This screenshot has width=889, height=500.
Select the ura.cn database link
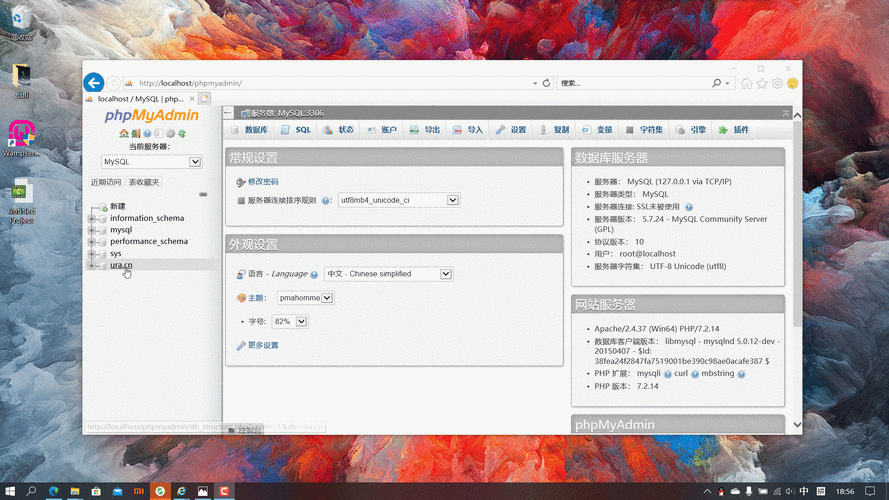tap(121, 265)
